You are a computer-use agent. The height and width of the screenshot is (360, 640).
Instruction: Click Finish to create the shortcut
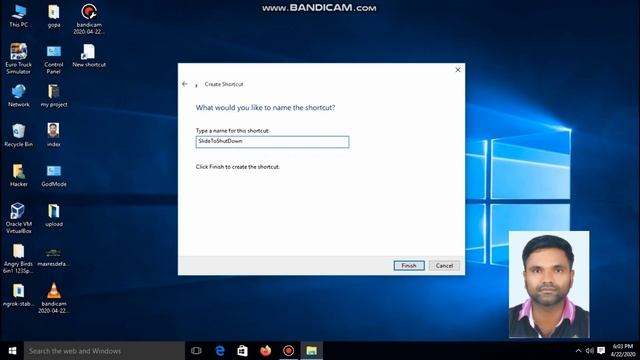pos(409,266)
